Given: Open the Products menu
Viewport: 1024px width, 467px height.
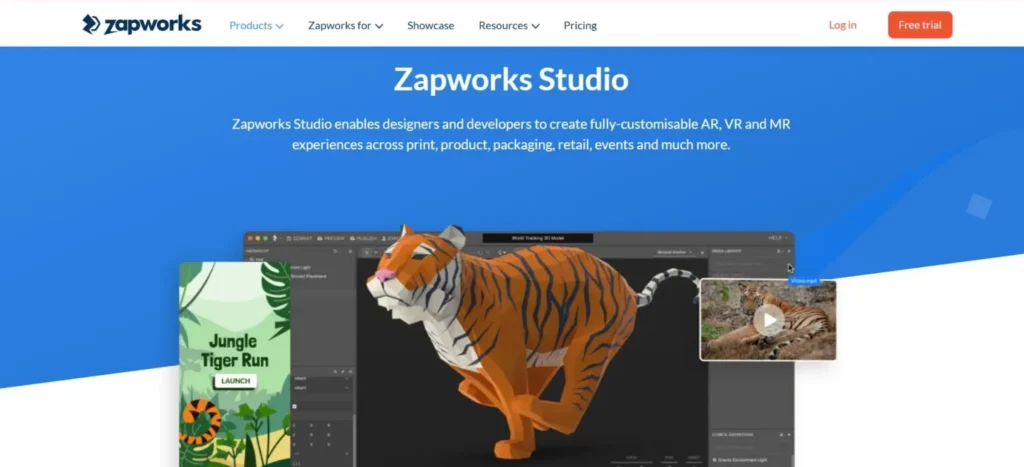Looking at the screenshot, I should [x=256, y=25].
